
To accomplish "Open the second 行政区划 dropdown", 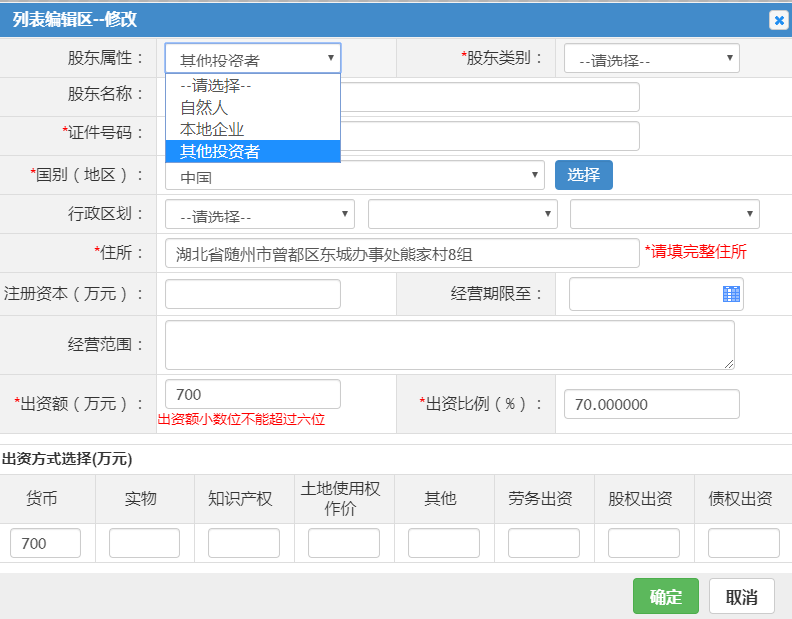I will click(463, 214).
